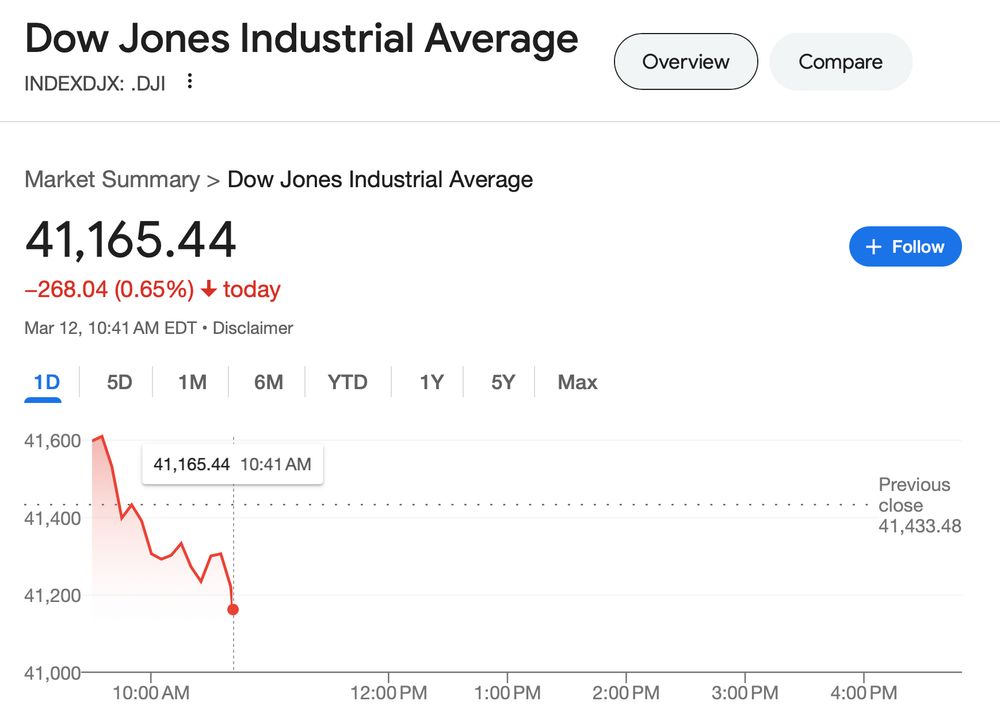
Task: Open the Market Summary link
Action: pyautogui.click(x=111, y=179)
